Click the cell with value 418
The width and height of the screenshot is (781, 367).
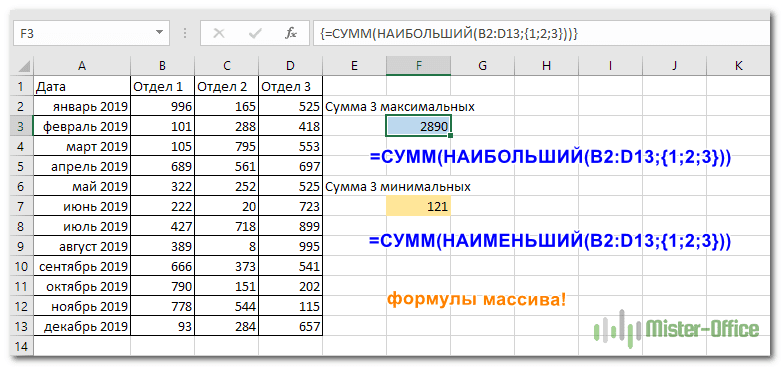point(290,126)
